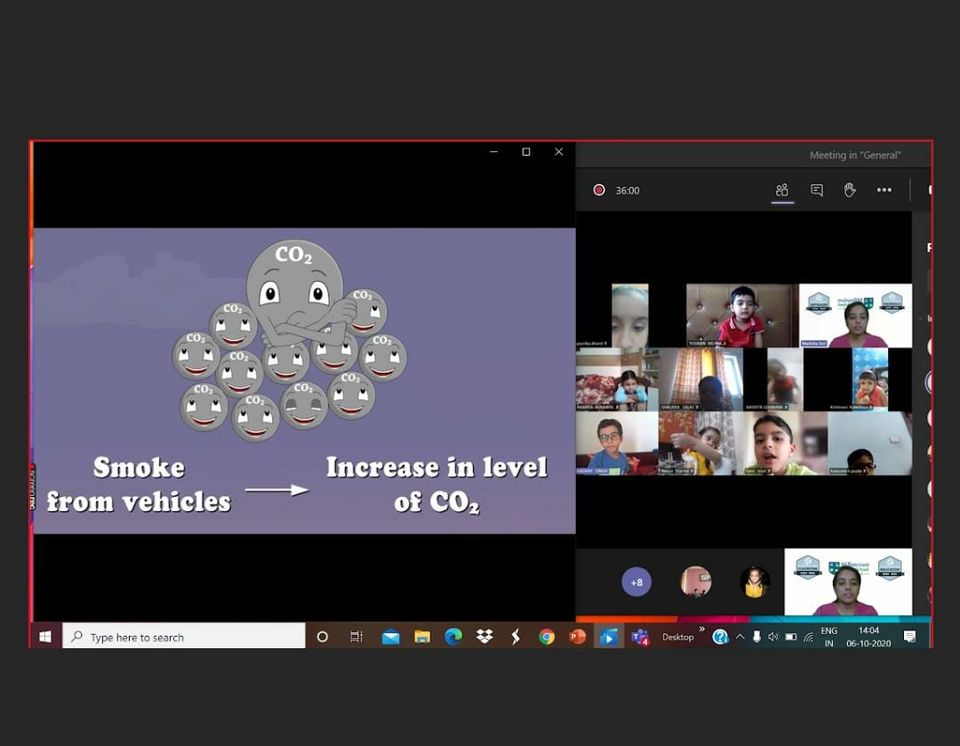Launch the Mail app from taskbar

pyautogui.click(x=390, y=638)
